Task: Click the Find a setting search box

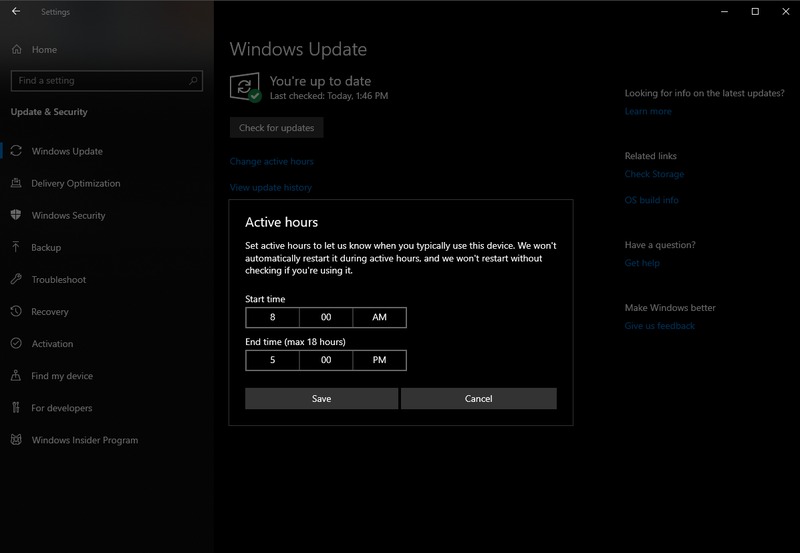Action: [98, 81]
